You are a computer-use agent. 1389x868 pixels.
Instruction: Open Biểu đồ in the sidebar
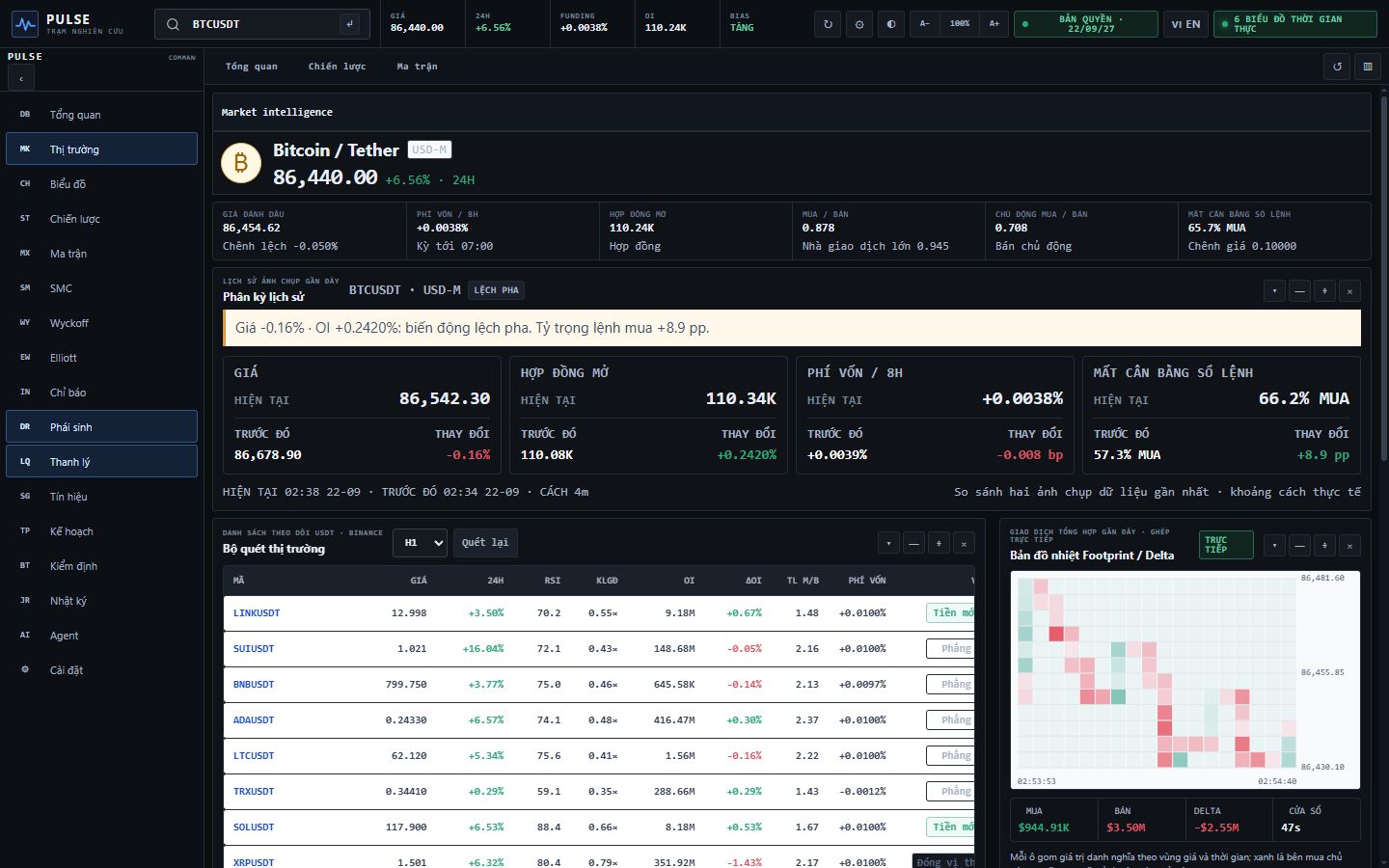point(101,184)
